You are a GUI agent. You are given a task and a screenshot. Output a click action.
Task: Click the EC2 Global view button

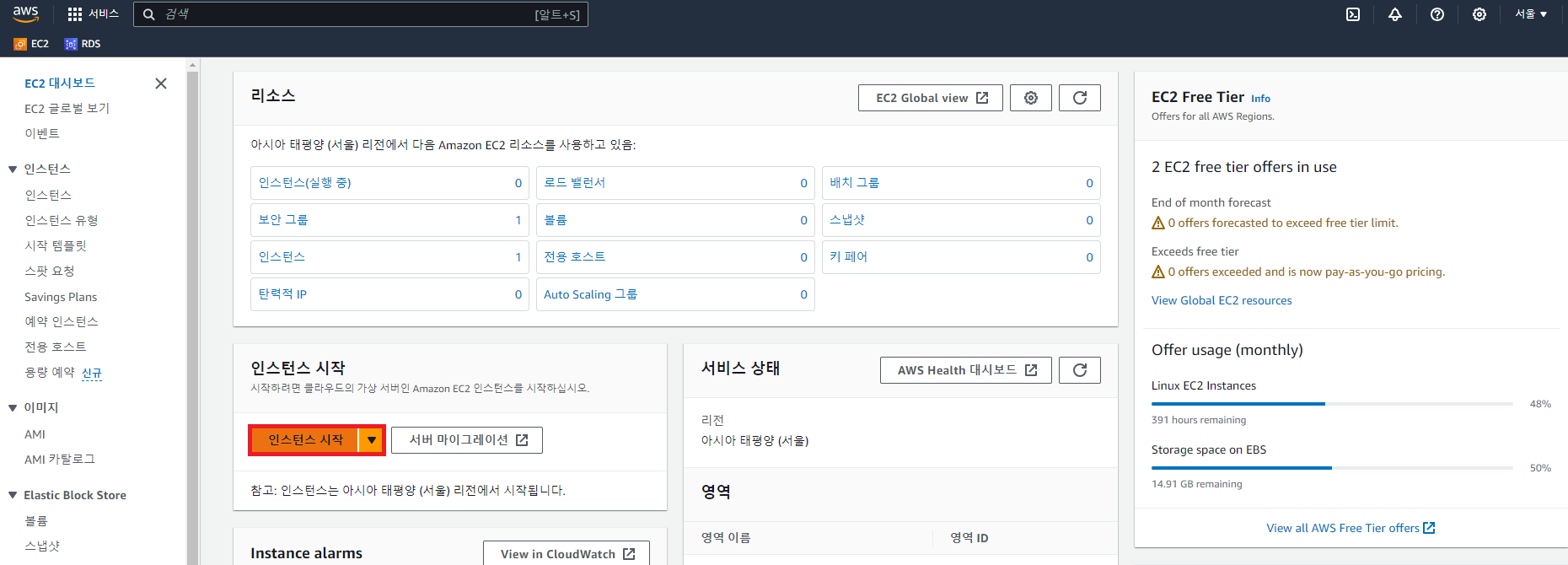(x=931, y=98)
